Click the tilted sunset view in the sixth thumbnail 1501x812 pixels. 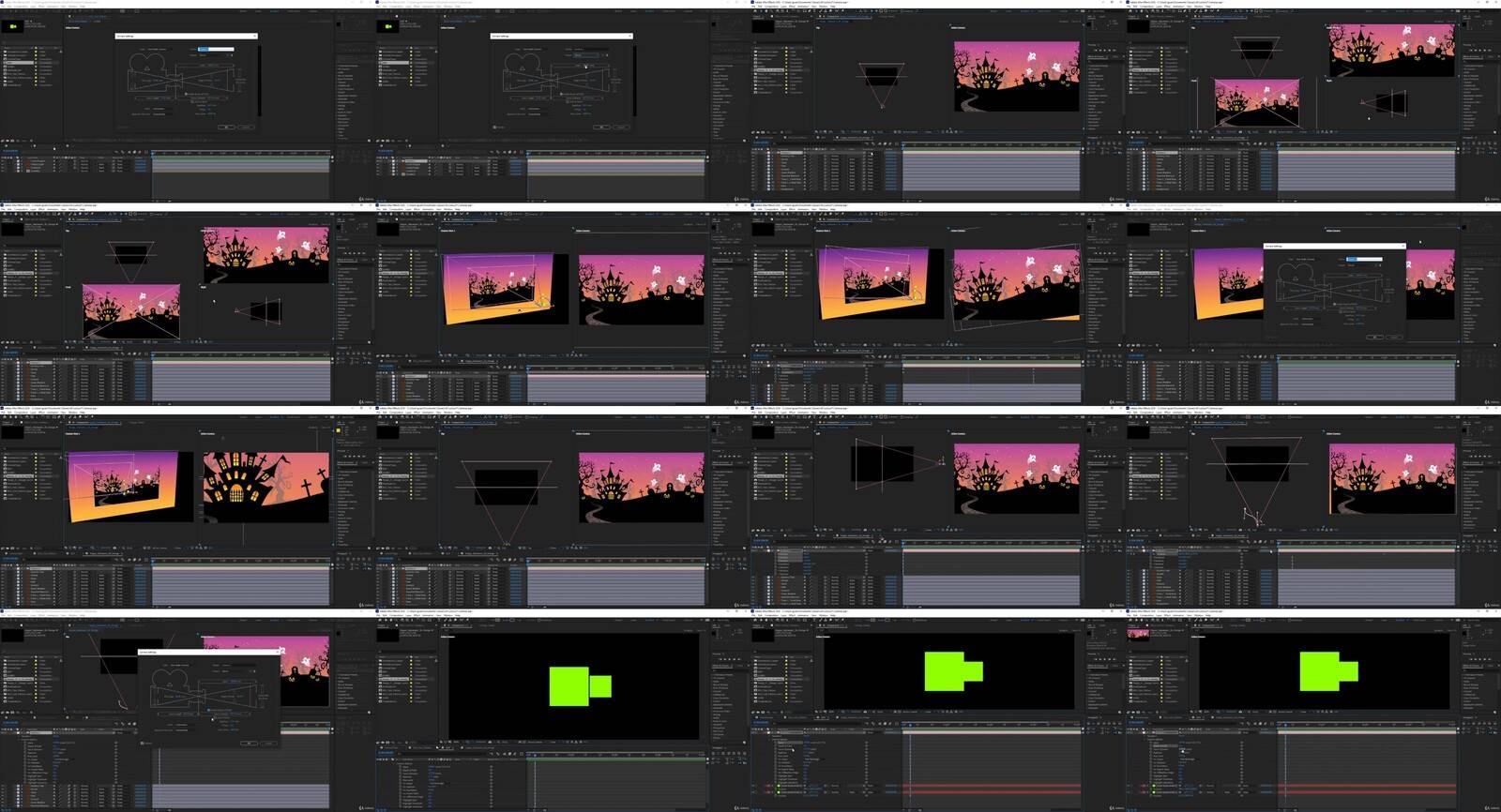499,288
